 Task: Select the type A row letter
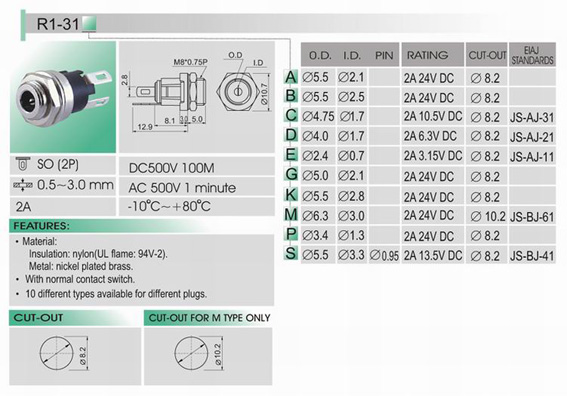pos(291,77)
